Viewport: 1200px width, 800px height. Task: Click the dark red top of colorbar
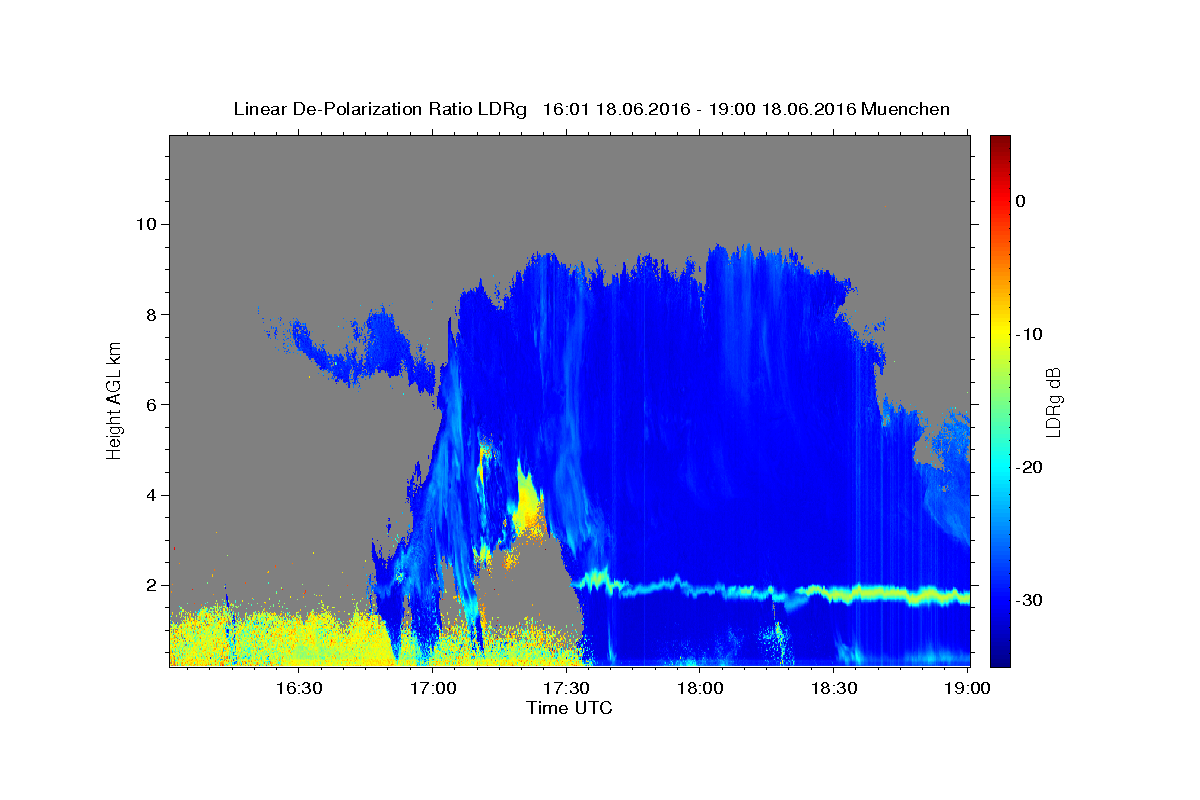point(1000,143)
